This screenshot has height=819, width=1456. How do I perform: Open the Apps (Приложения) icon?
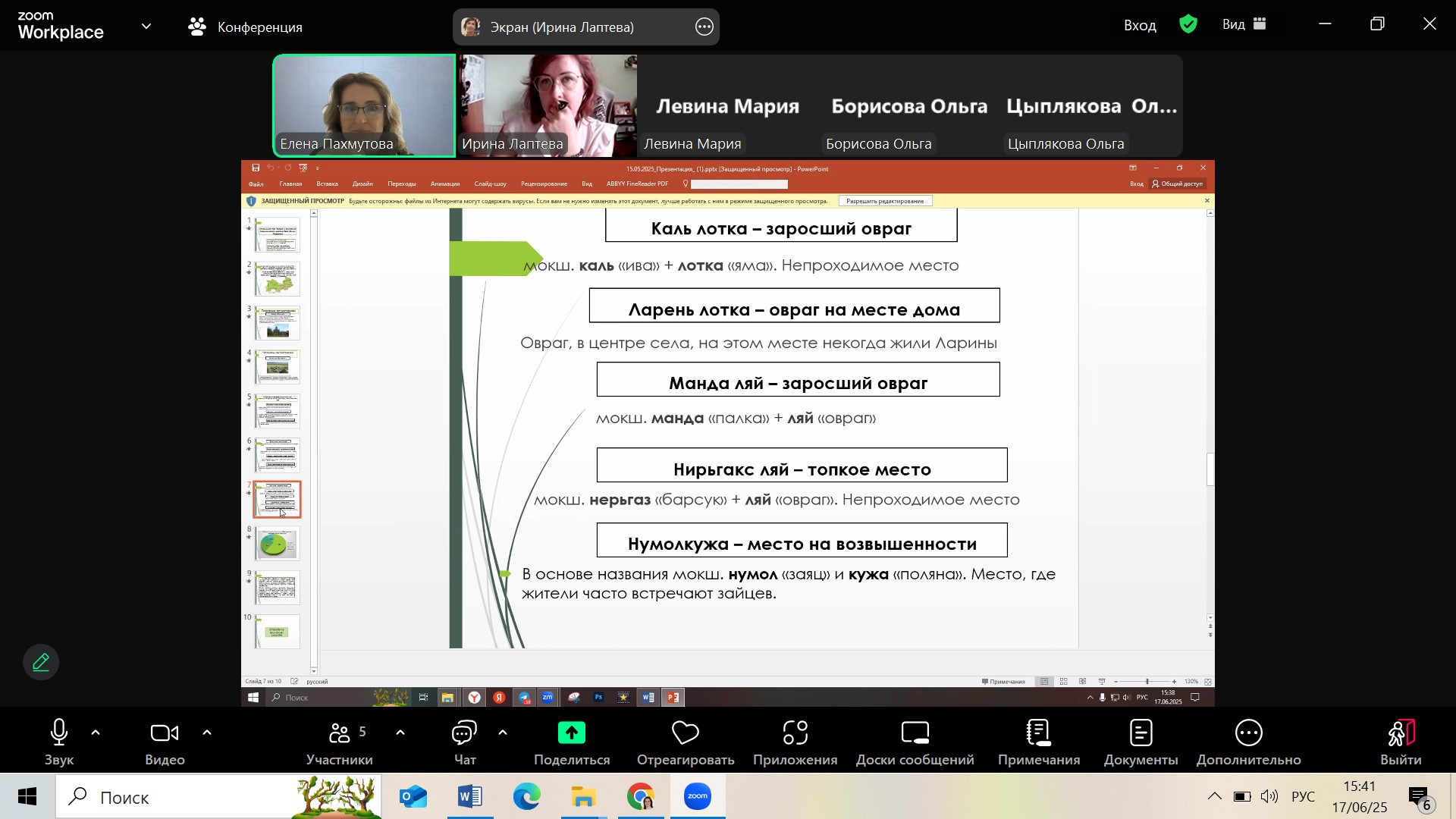click(795, 733)
